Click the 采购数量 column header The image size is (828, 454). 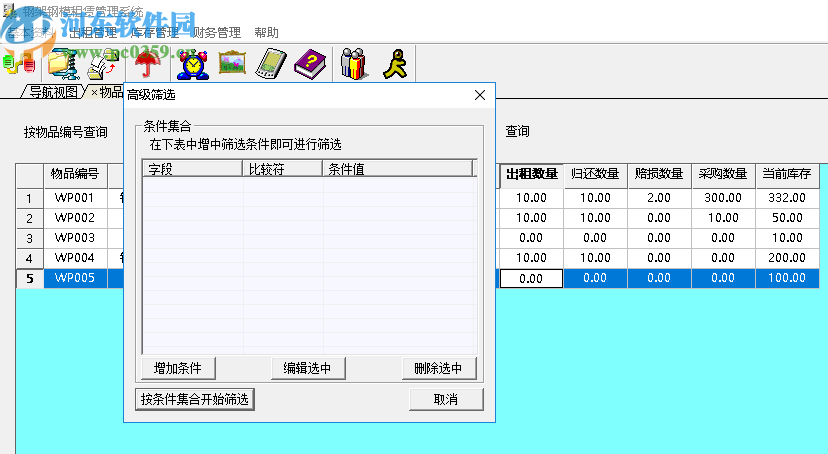click(723, 174)
